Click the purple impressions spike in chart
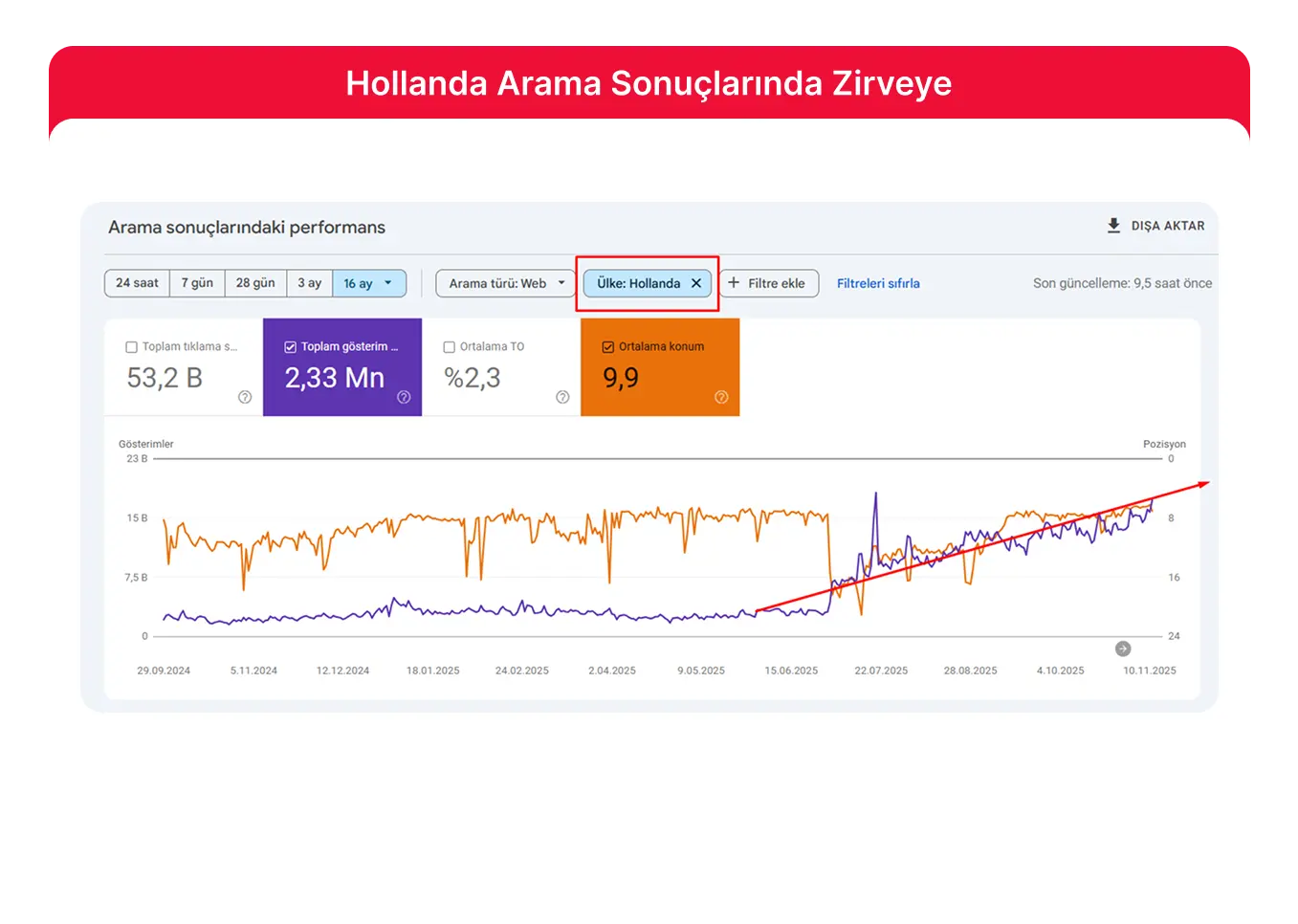Viewport: 1298px width, 924px height. tap(875, 497)
